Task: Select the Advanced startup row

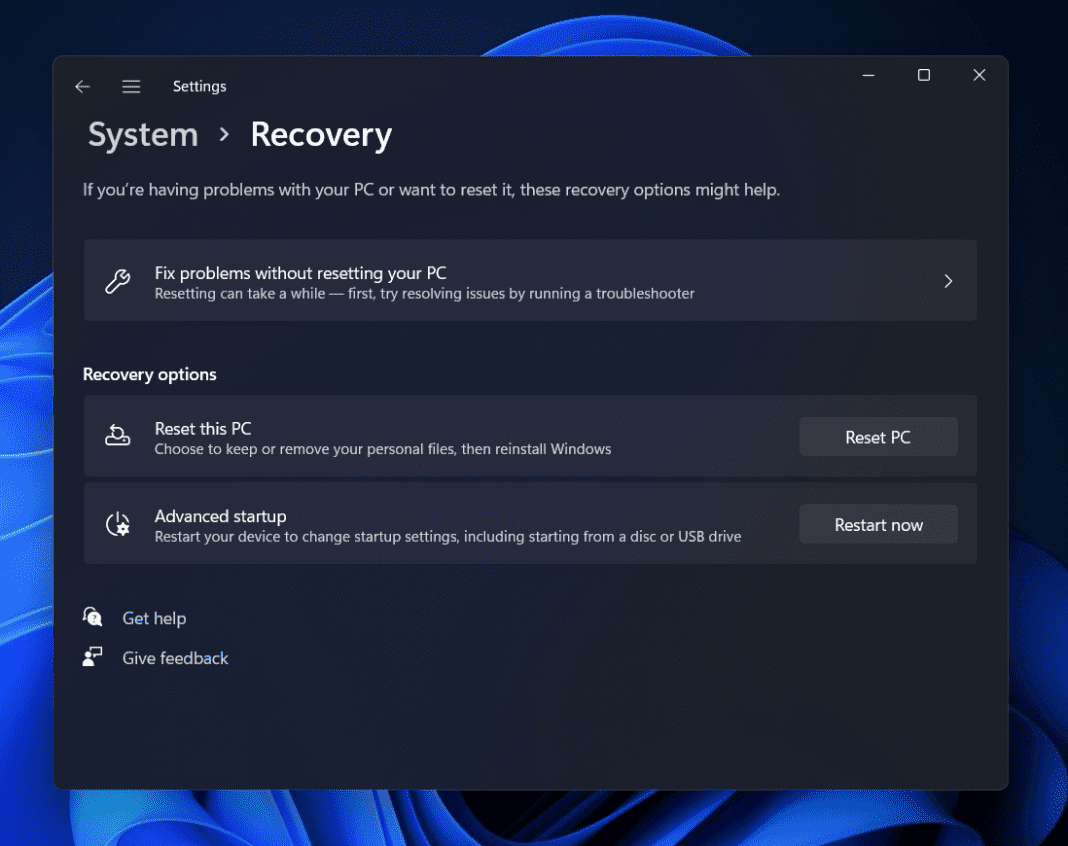Action: pos(450,524)
